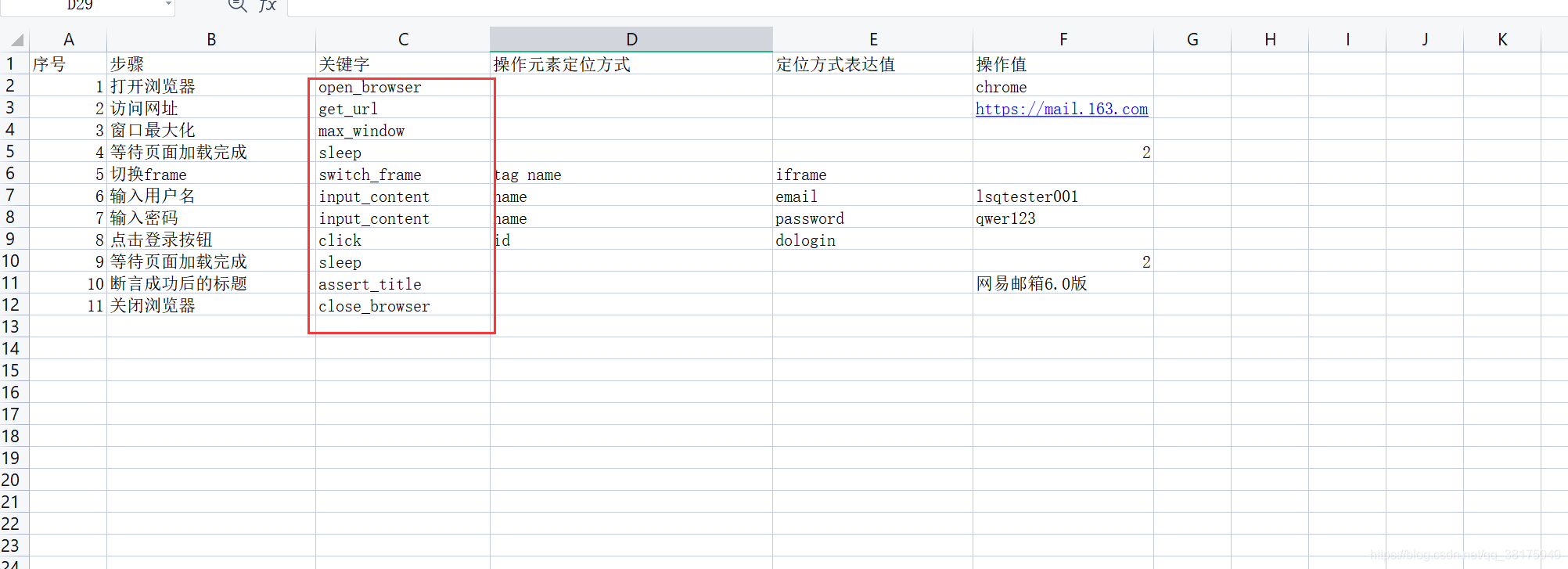This screenshot has width=1568, height=569.
Task: Click the 步骤 header cell
Action: 211,63
